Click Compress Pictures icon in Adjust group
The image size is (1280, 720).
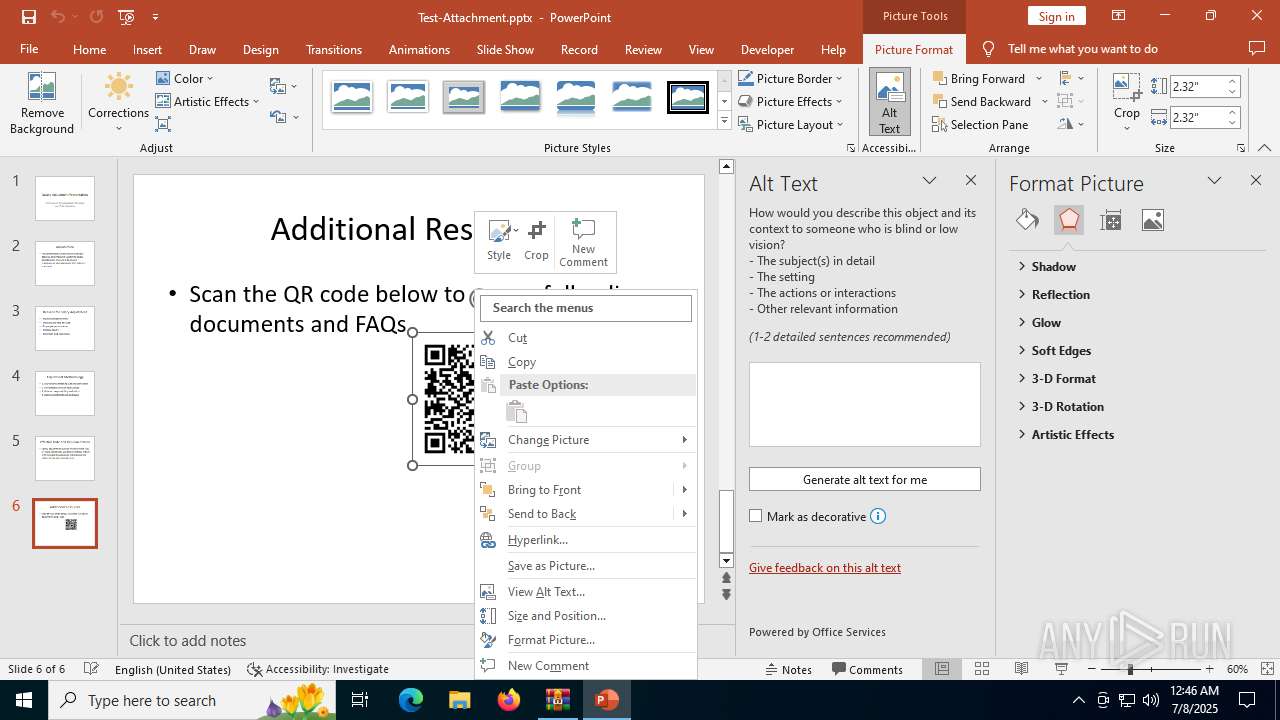[x=163, y=124]
